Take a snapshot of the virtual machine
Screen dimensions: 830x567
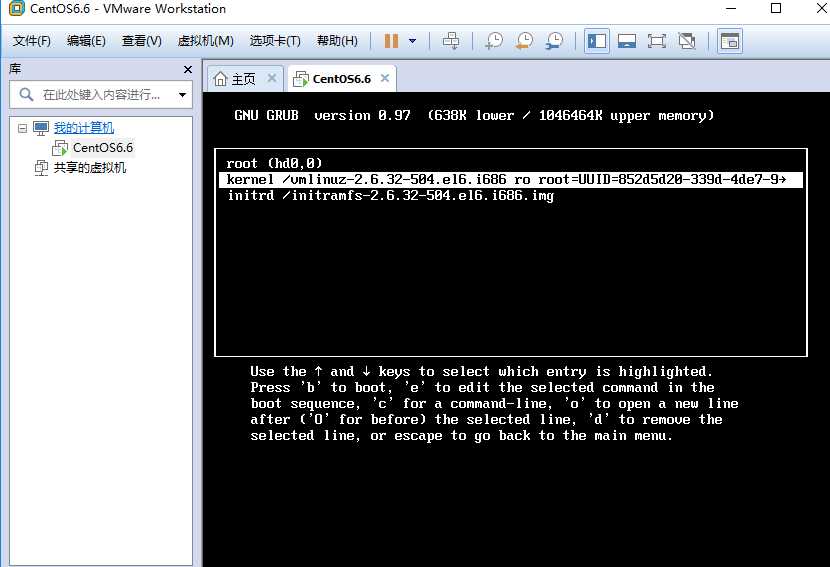pos(494,41)
